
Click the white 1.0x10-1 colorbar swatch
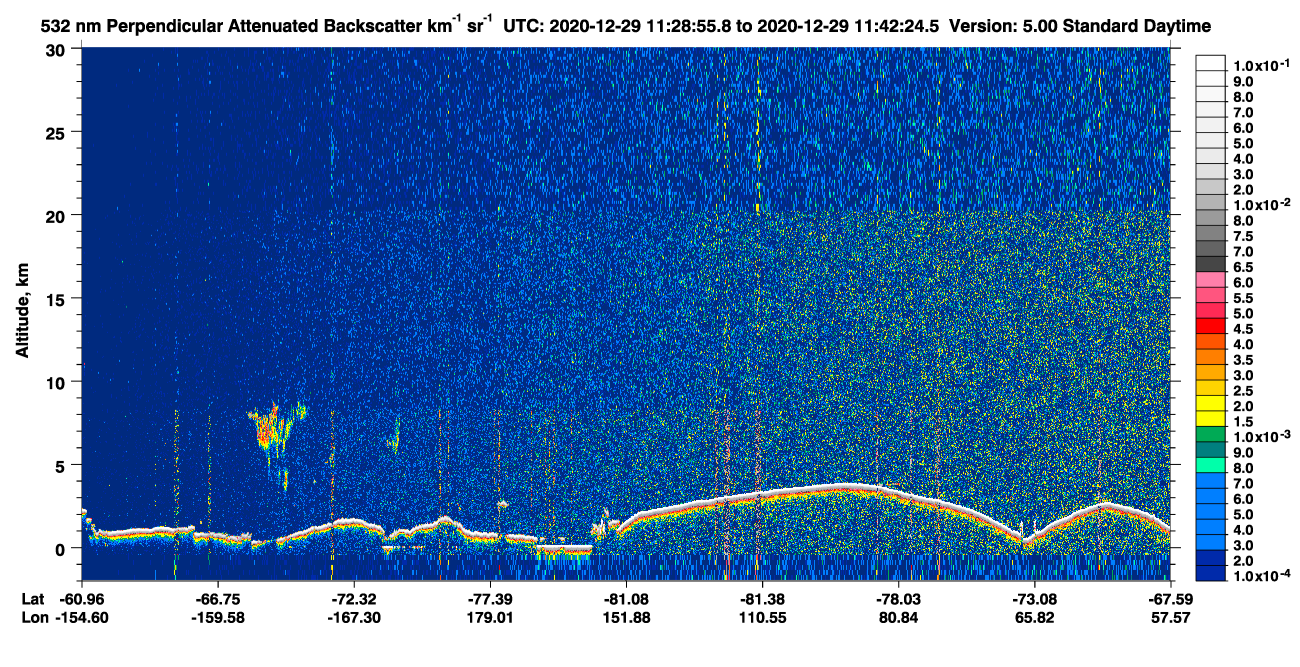click(1210, 63)
